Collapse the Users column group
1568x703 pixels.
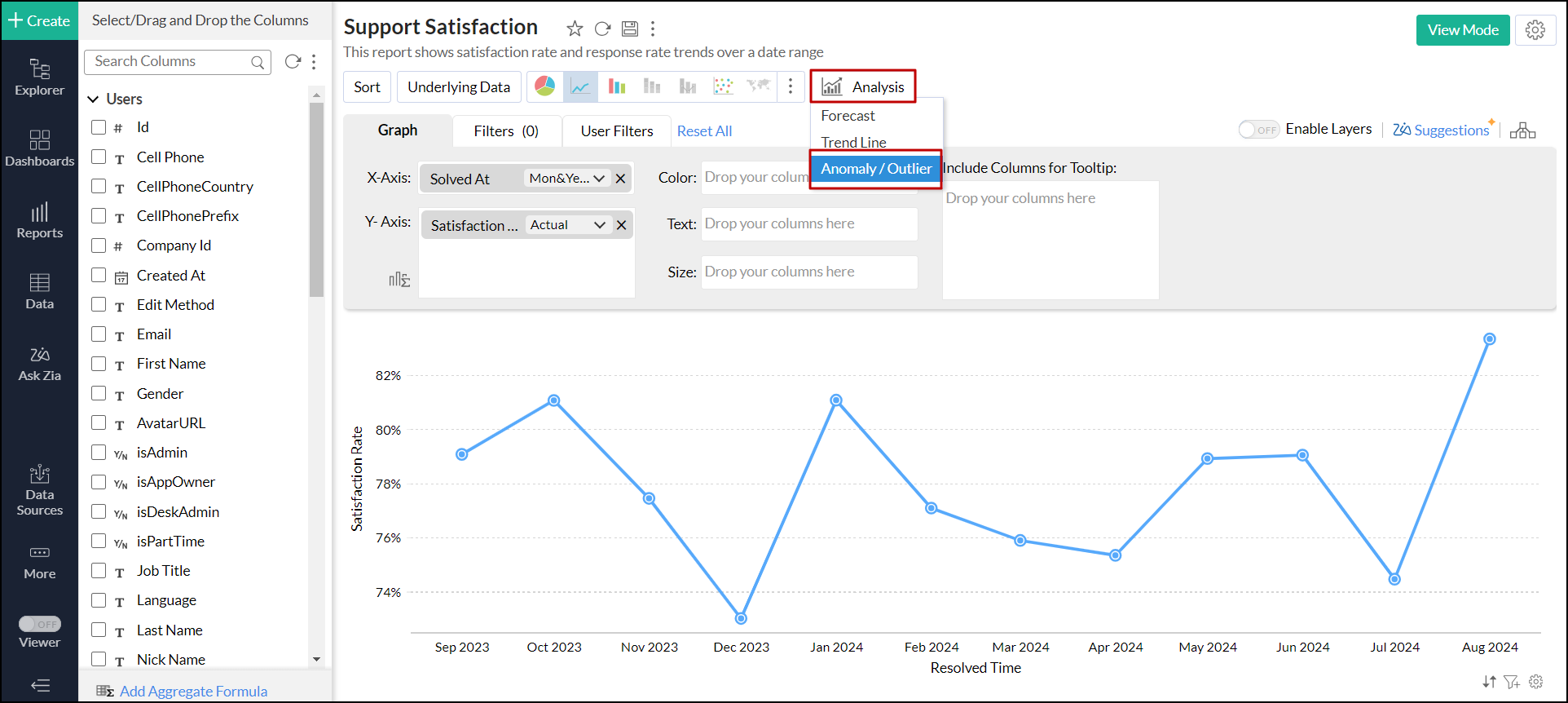click(x=94, y=99)
